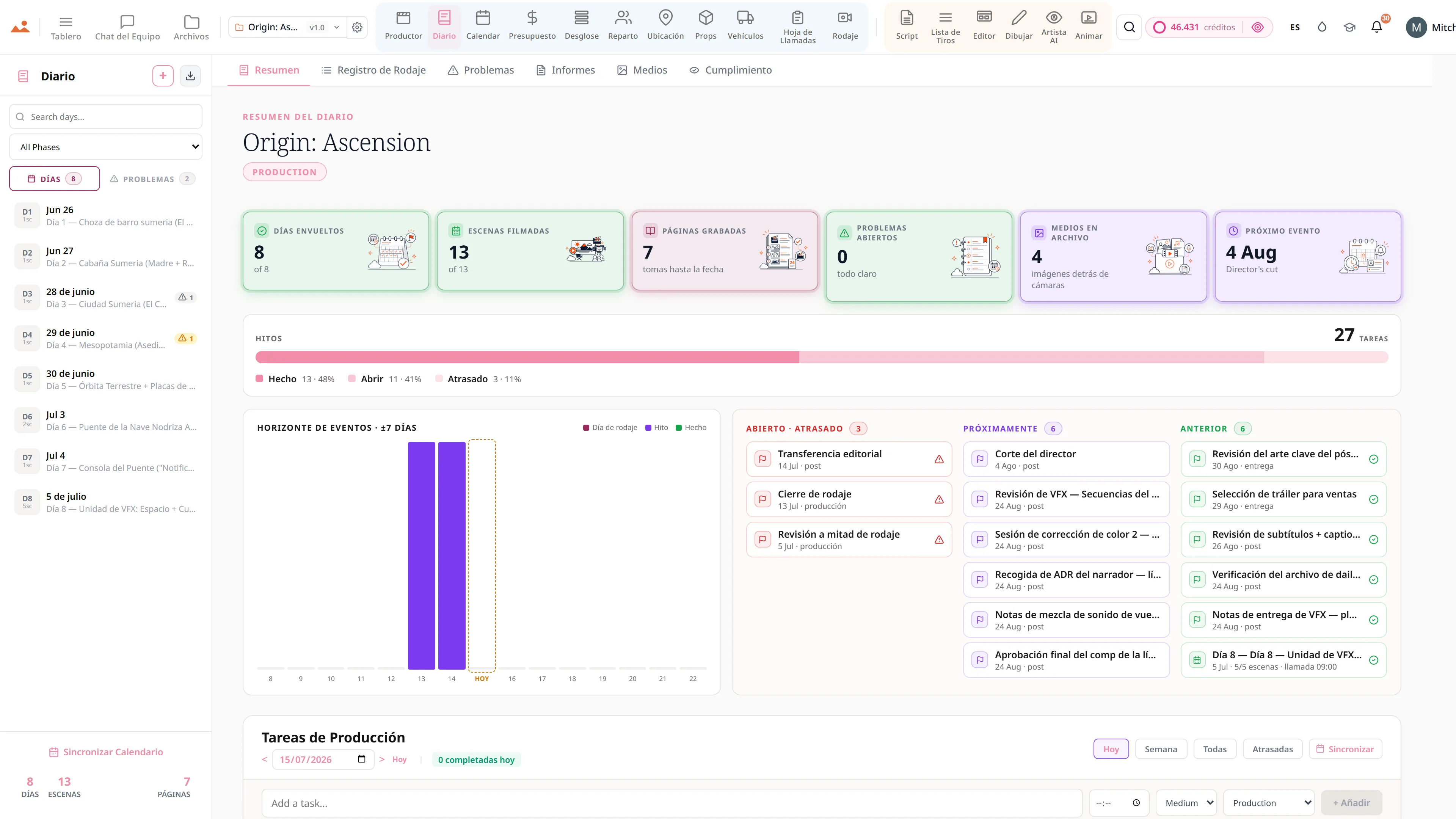Open the Hoja de Llamadas icon
1456x819 pixels.
point(797,17)
